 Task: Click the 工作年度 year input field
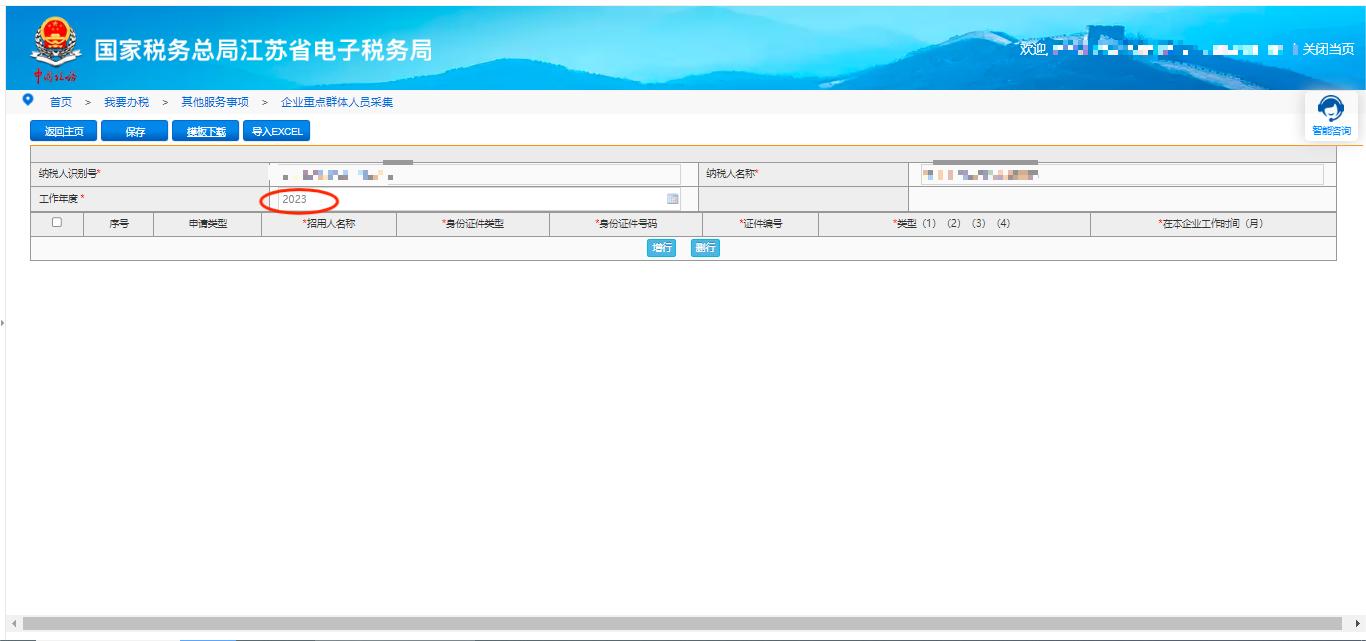(470, 199)
